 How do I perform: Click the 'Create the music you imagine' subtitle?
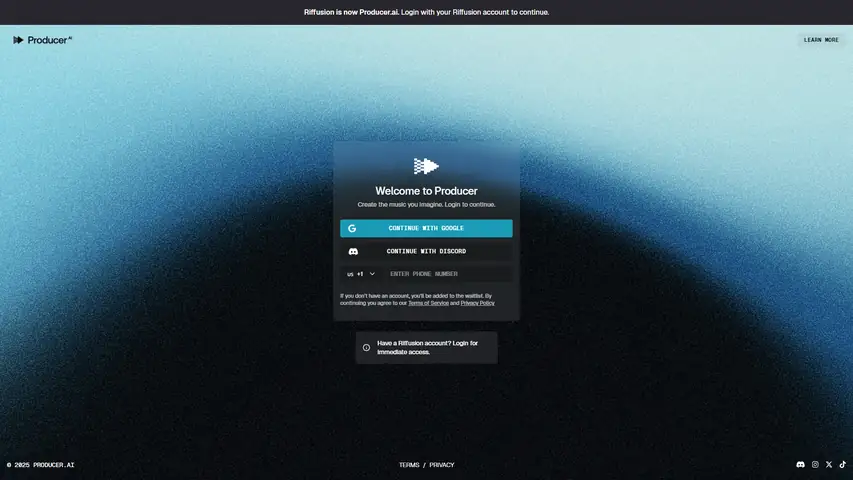[x=426, y=205]
